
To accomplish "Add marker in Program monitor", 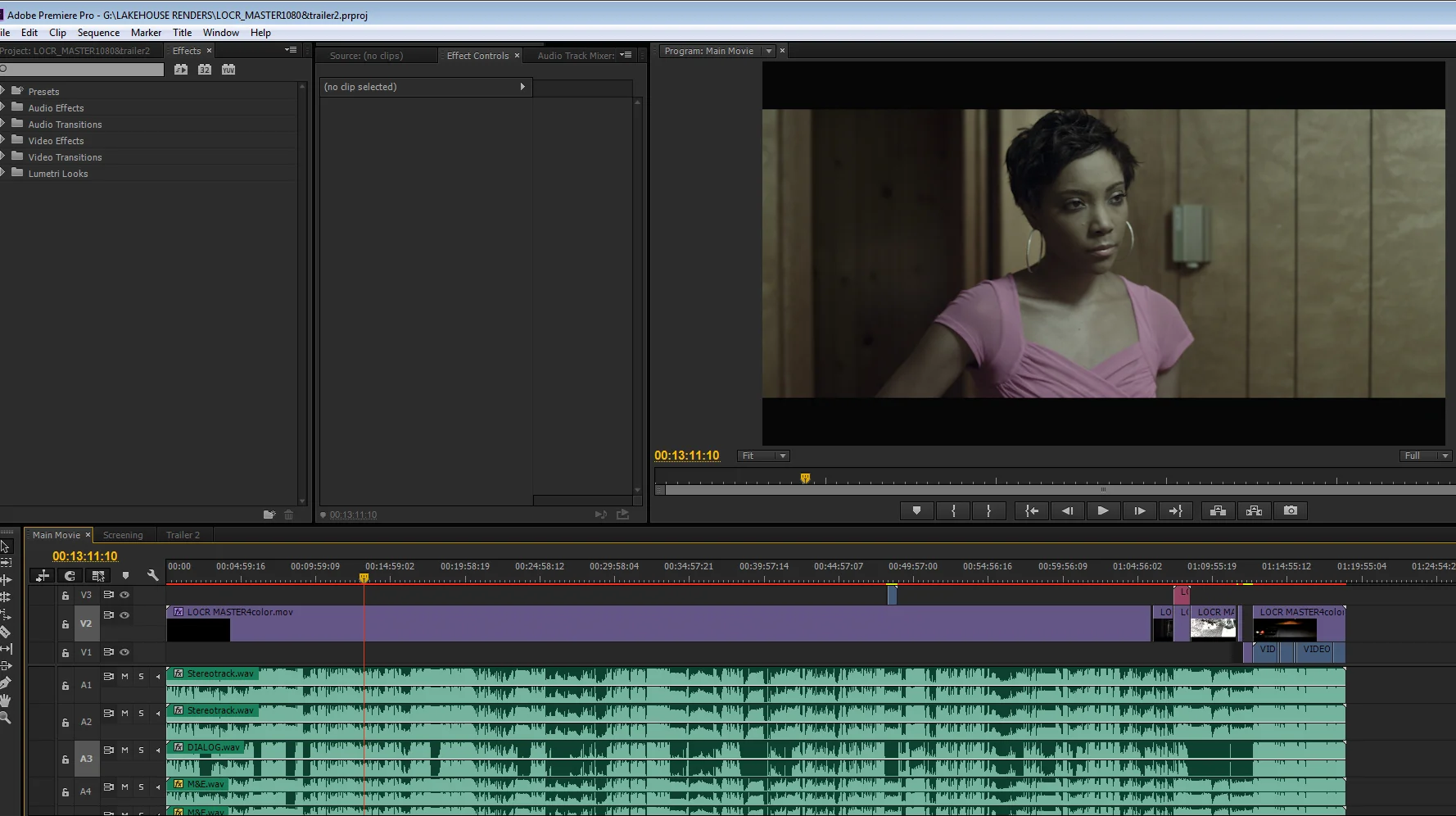I will pyautogui.click(x=916, y=510).
